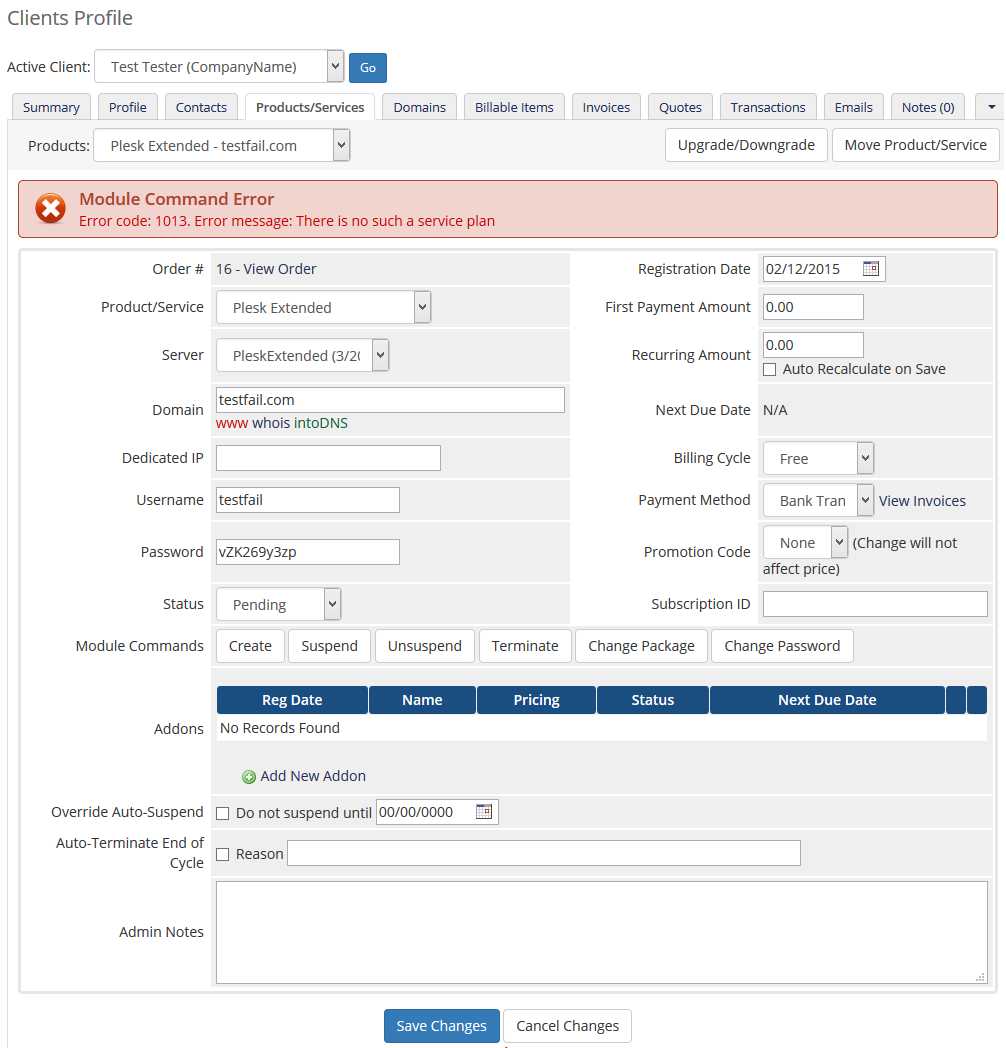Screen dimensions: 1006x1048
Task: Click the www domain link
Action: (x=231, y=423)
